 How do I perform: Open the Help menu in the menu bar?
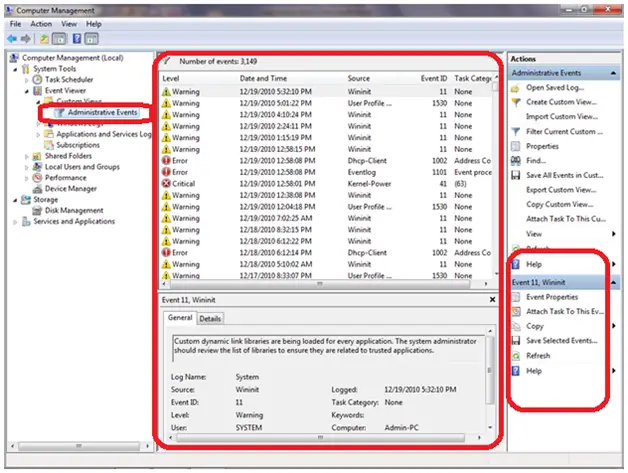point(94,24)
